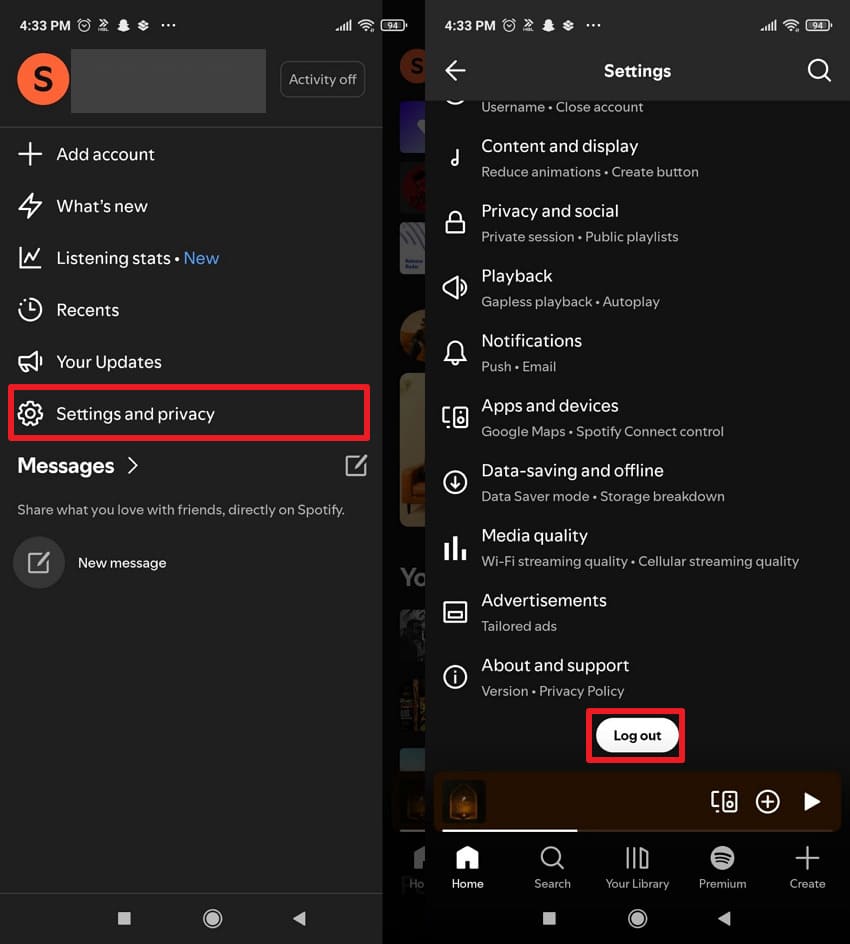Tap the info icon beside About and support

[455, 677]
